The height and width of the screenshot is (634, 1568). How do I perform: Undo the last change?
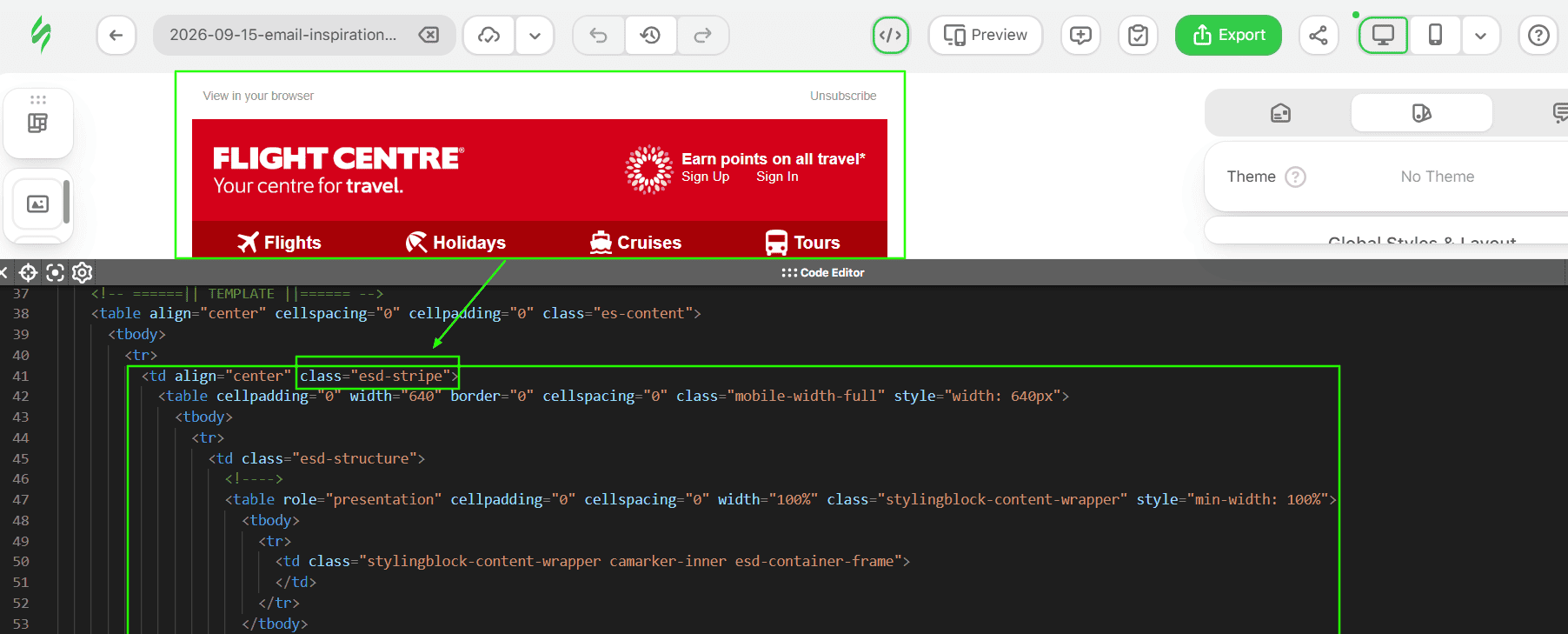599,35
